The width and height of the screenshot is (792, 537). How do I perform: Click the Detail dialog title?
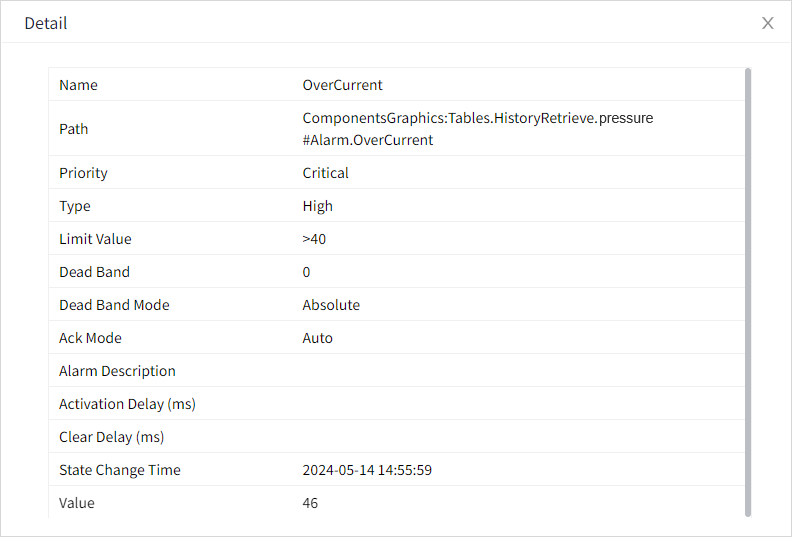(x=46, y=23)
